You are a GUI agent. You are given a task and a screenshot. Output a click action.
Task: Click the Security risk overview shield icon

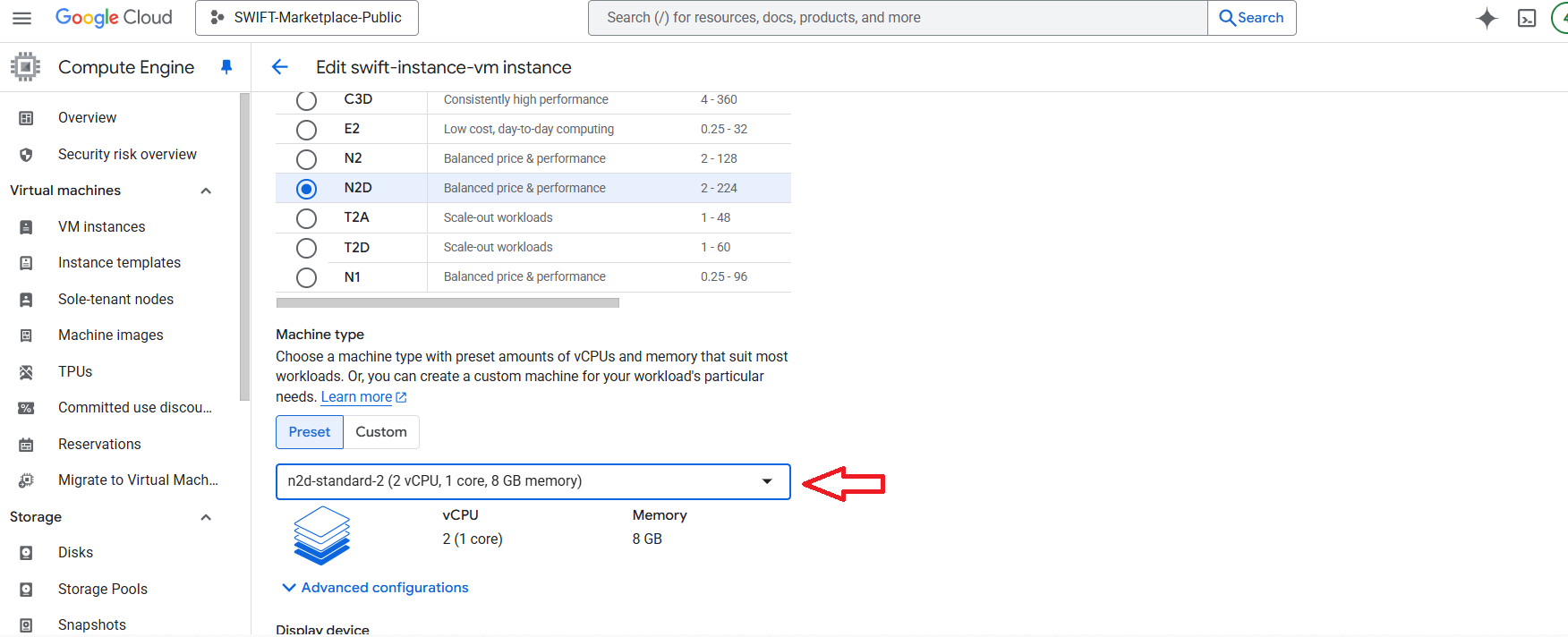point(26,155)
